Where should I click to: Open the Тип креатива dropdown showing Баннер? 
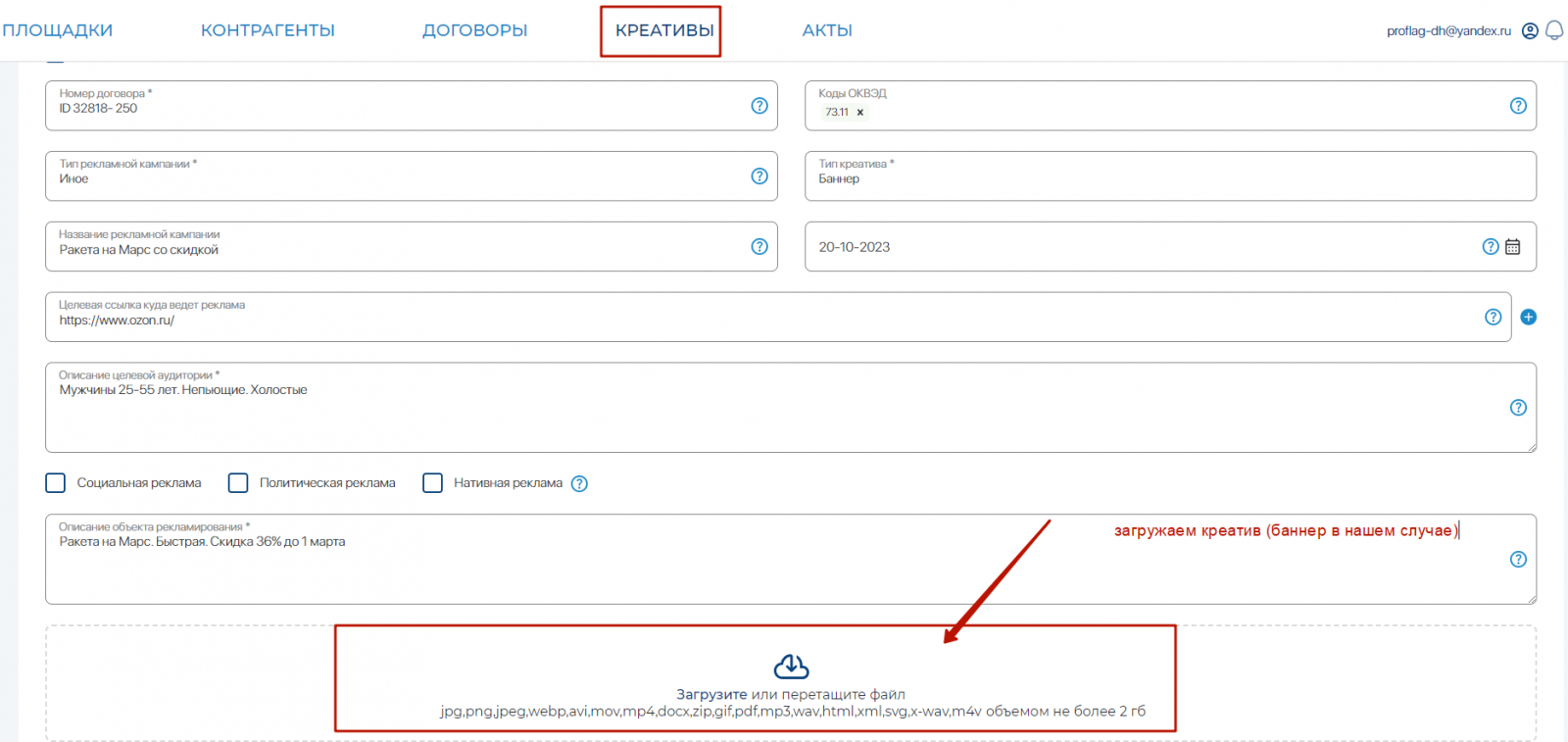coord(1170,176)
